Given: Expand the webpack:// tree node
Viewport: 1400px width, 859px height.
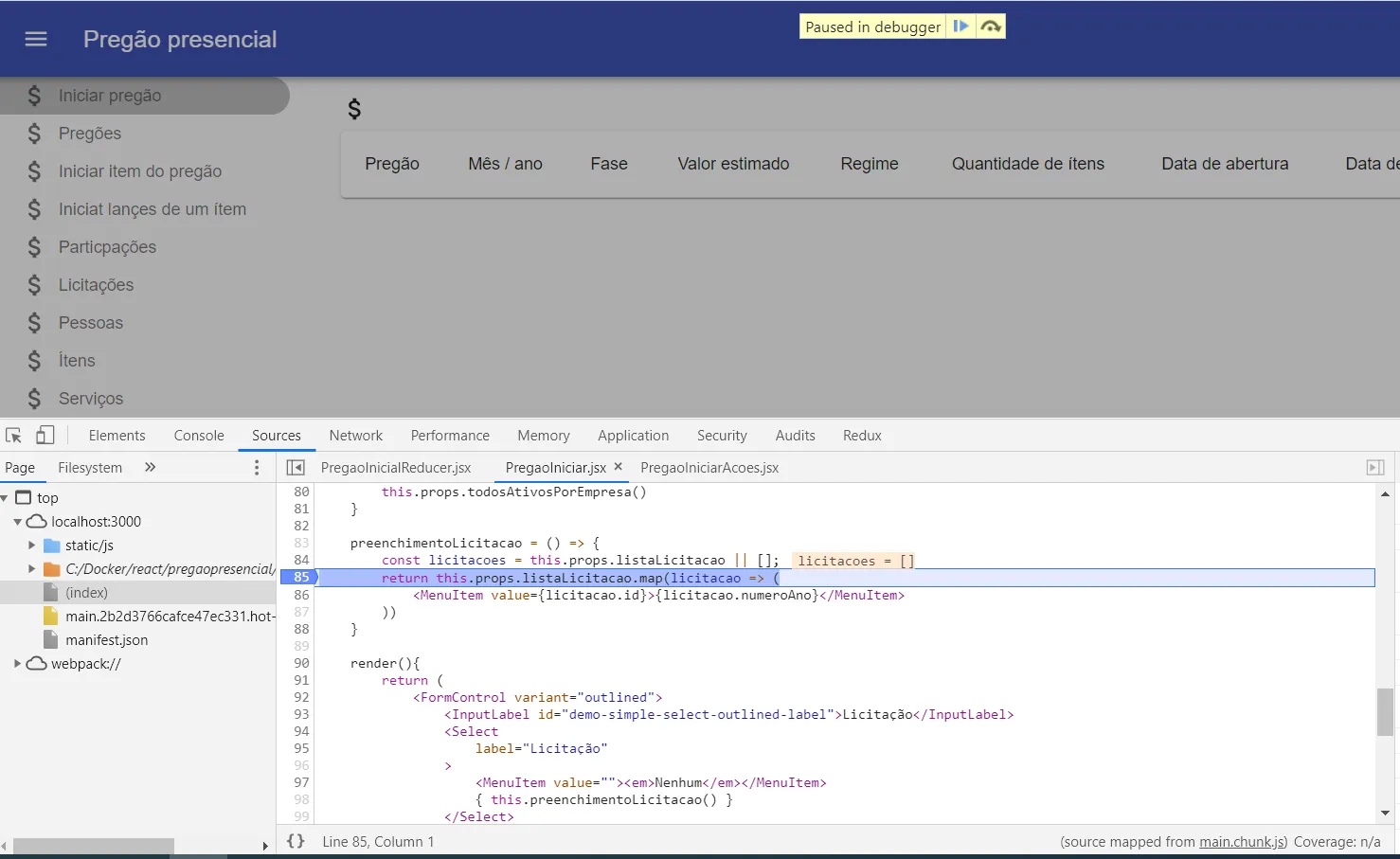Looking at the screenshot, I should [17, 664].
